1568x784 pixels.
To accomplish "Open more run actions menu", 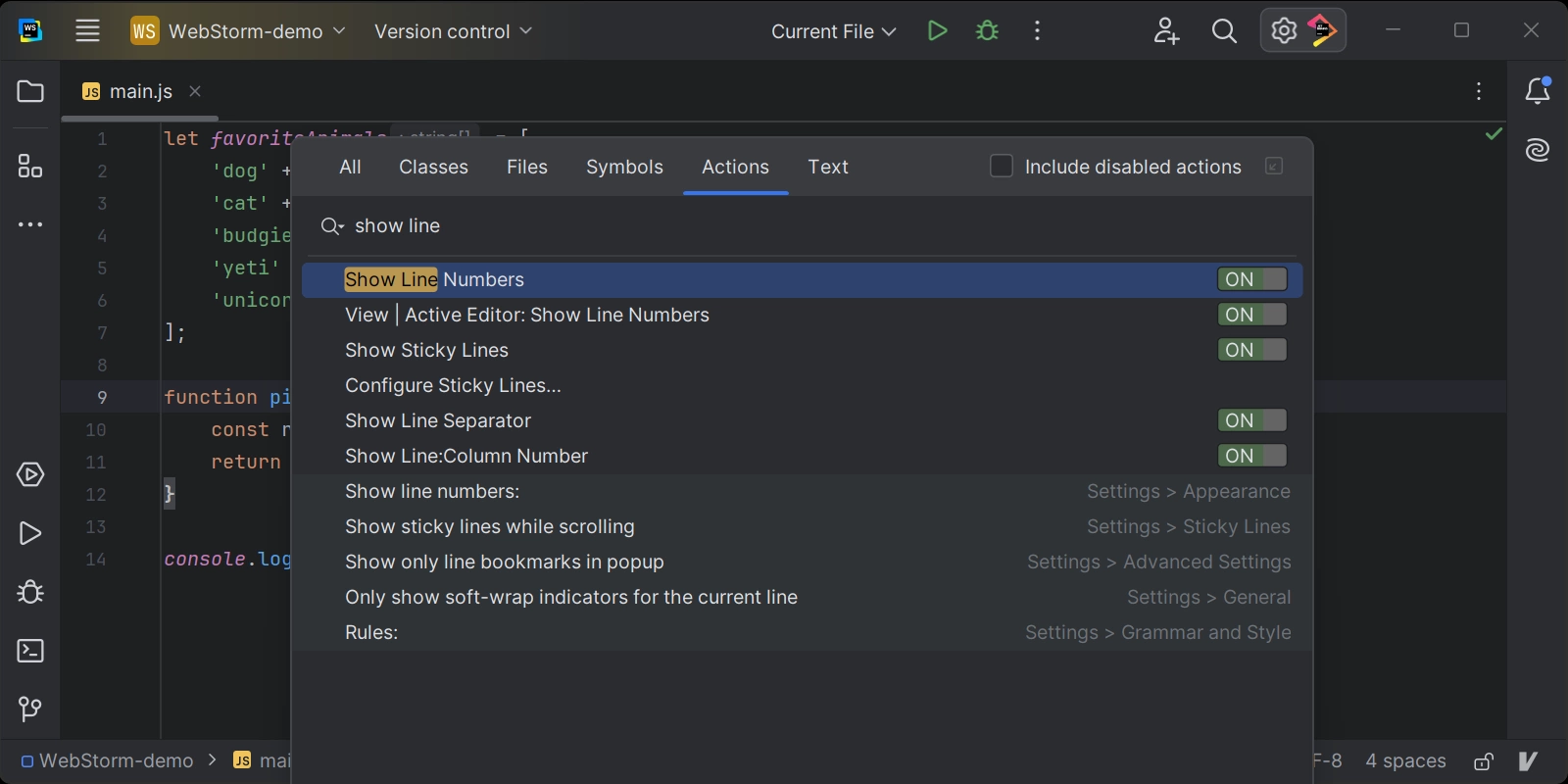I will (x=1037, y=30).
